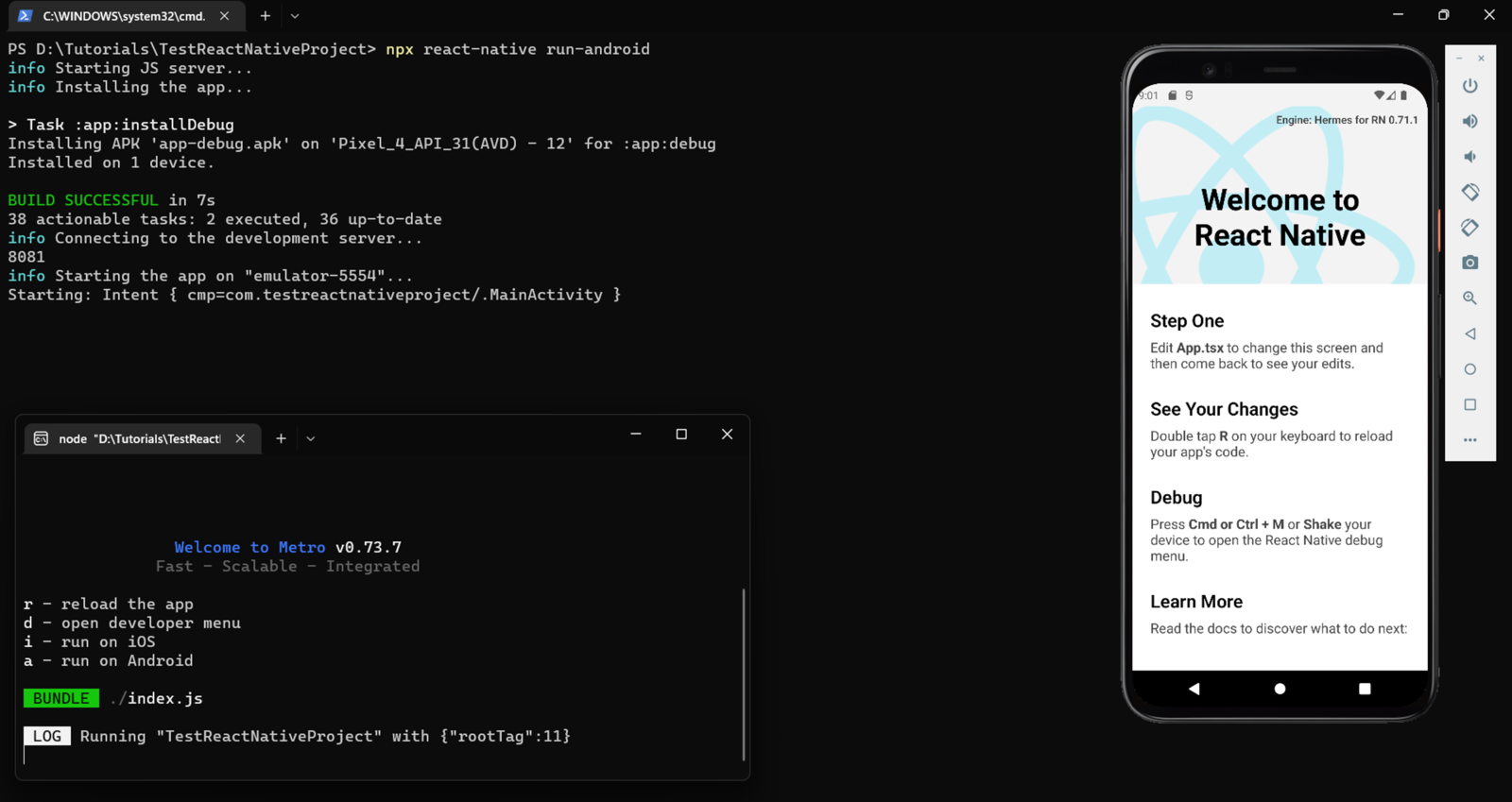Minimize the Metro node terminal window
Image resolution: width=1512 pixels, height=802 pixels.
click(636, 435)
